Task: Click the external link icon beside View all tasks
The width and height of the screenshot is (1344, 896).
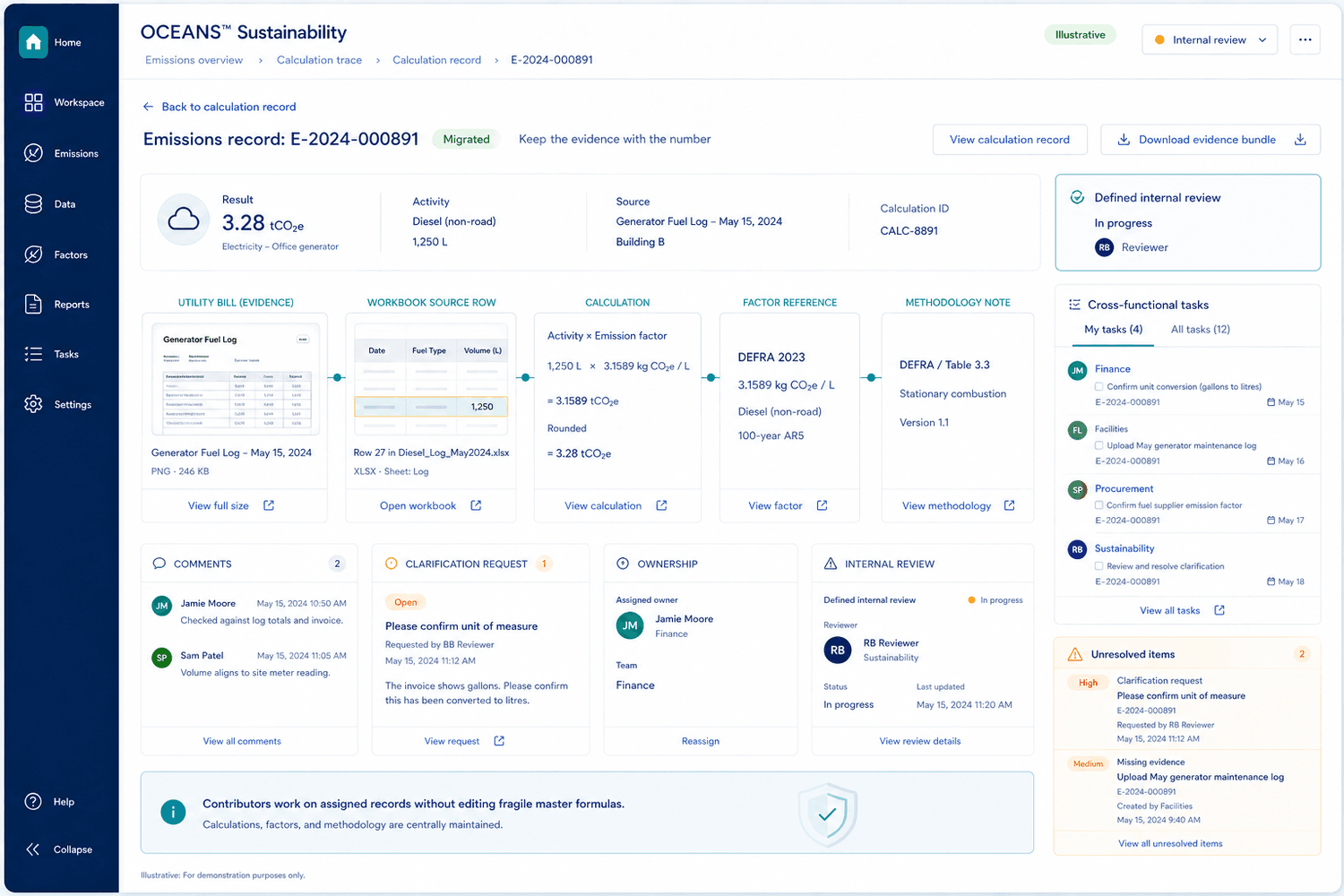Action: pyautogui.click(x=1219, y=610)
